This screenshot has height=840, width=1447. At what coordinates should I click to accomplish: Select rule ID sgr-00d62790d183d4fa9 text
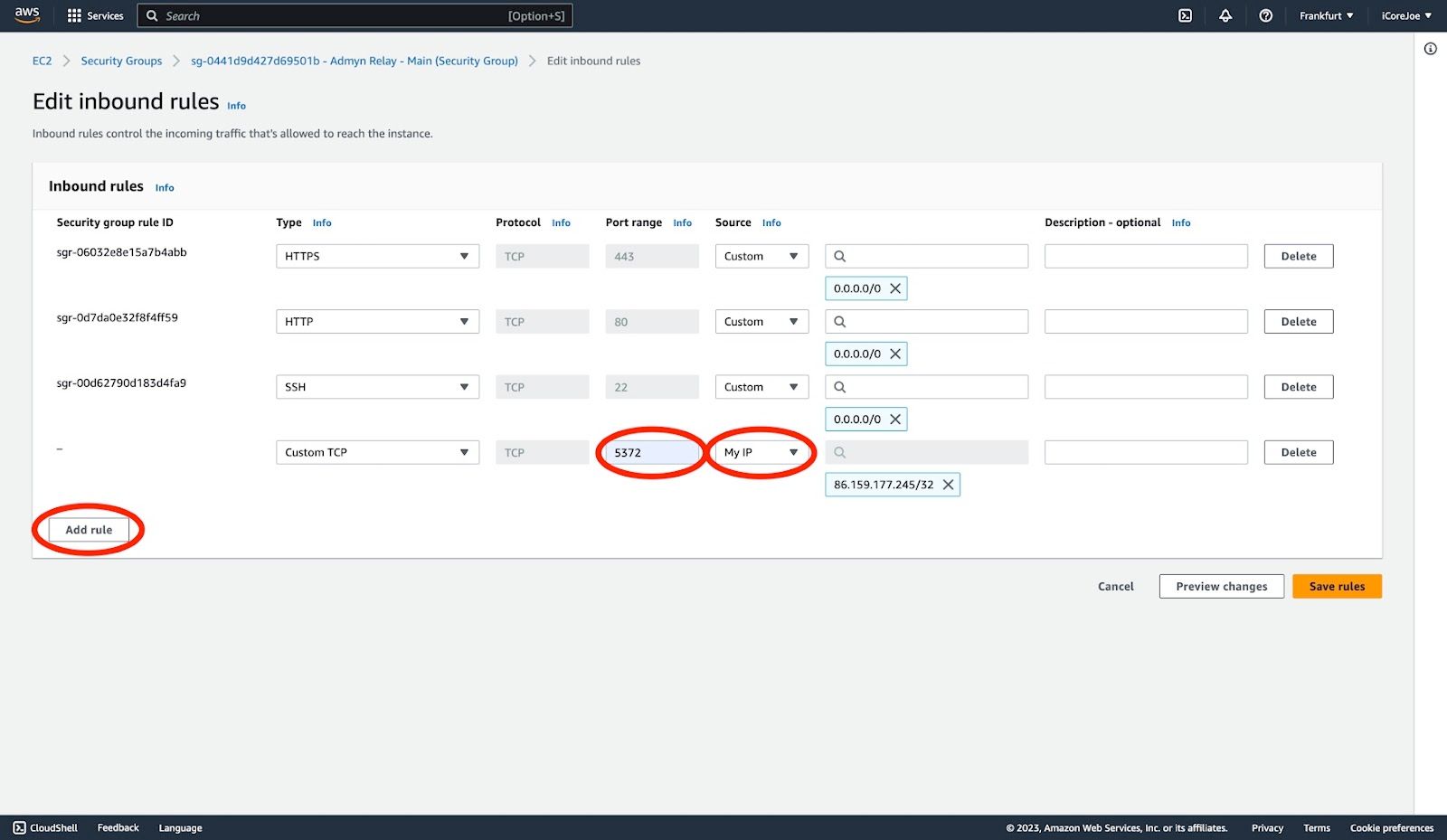[121, 383]
